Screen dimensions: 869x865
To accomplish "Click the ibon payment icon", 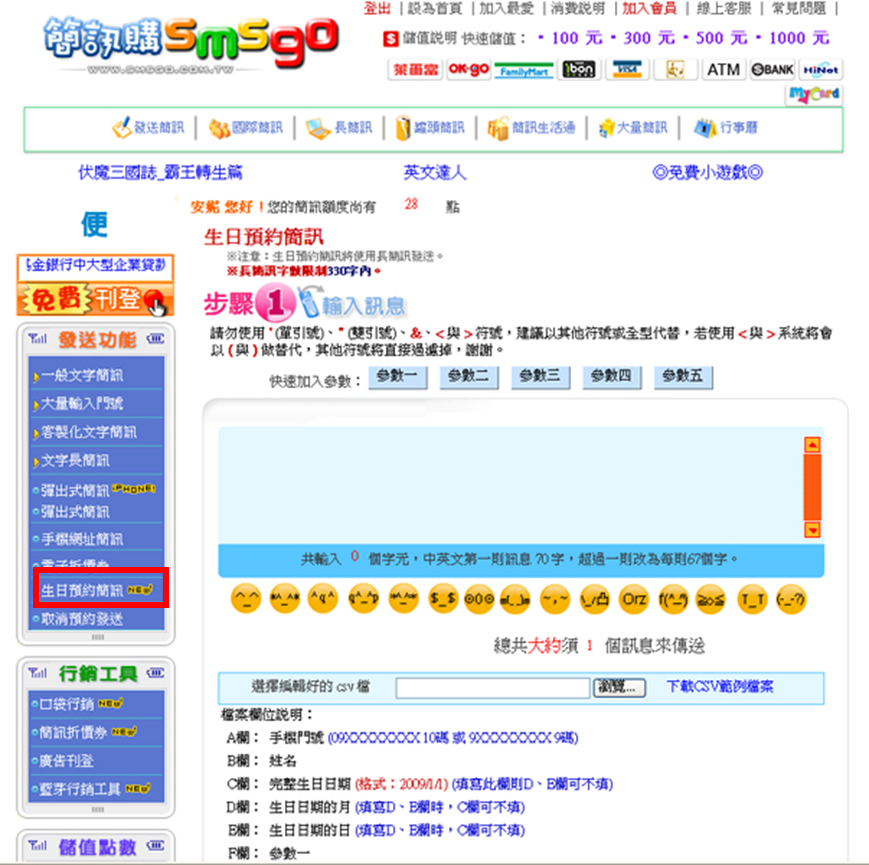I will click(578, 70).
